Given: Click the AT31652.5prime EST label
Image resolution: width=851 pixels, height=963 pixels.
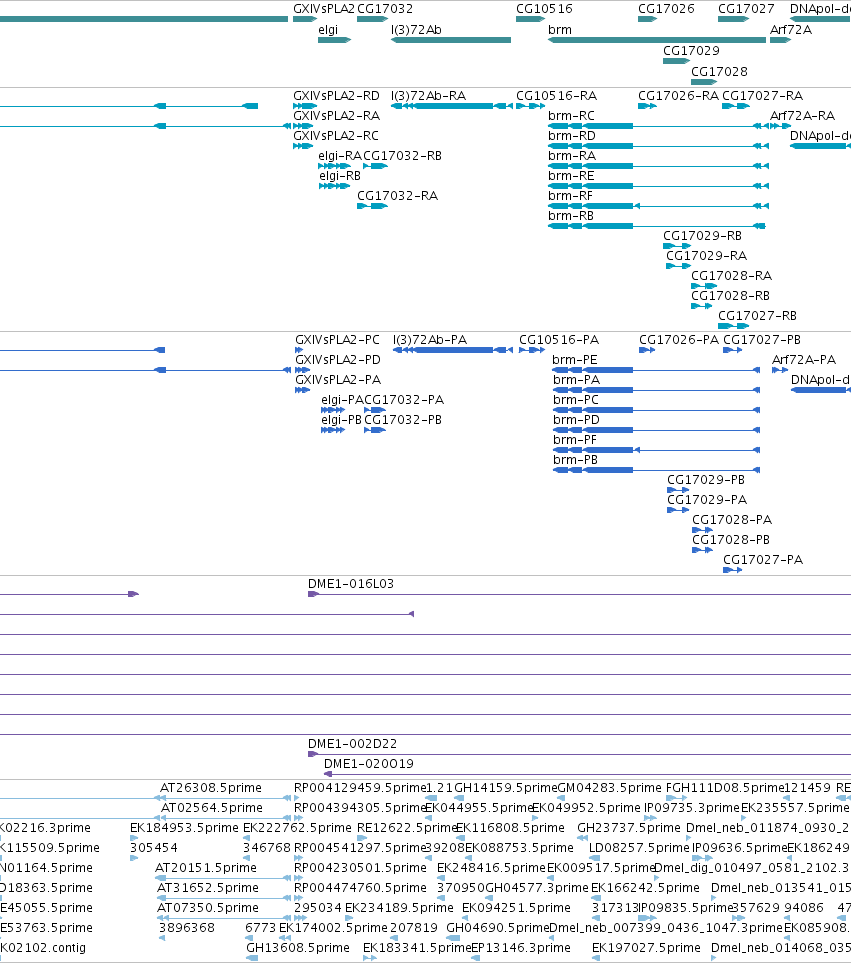Looking at the screenshot, I should (x=208, y=887).
